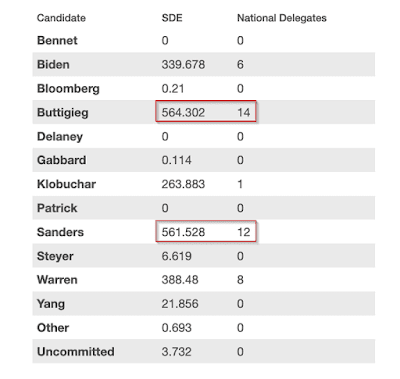This screenshot has width=400, height=379.
Task: Select the Bennet candidate name
Action: [x=57, y=40]
